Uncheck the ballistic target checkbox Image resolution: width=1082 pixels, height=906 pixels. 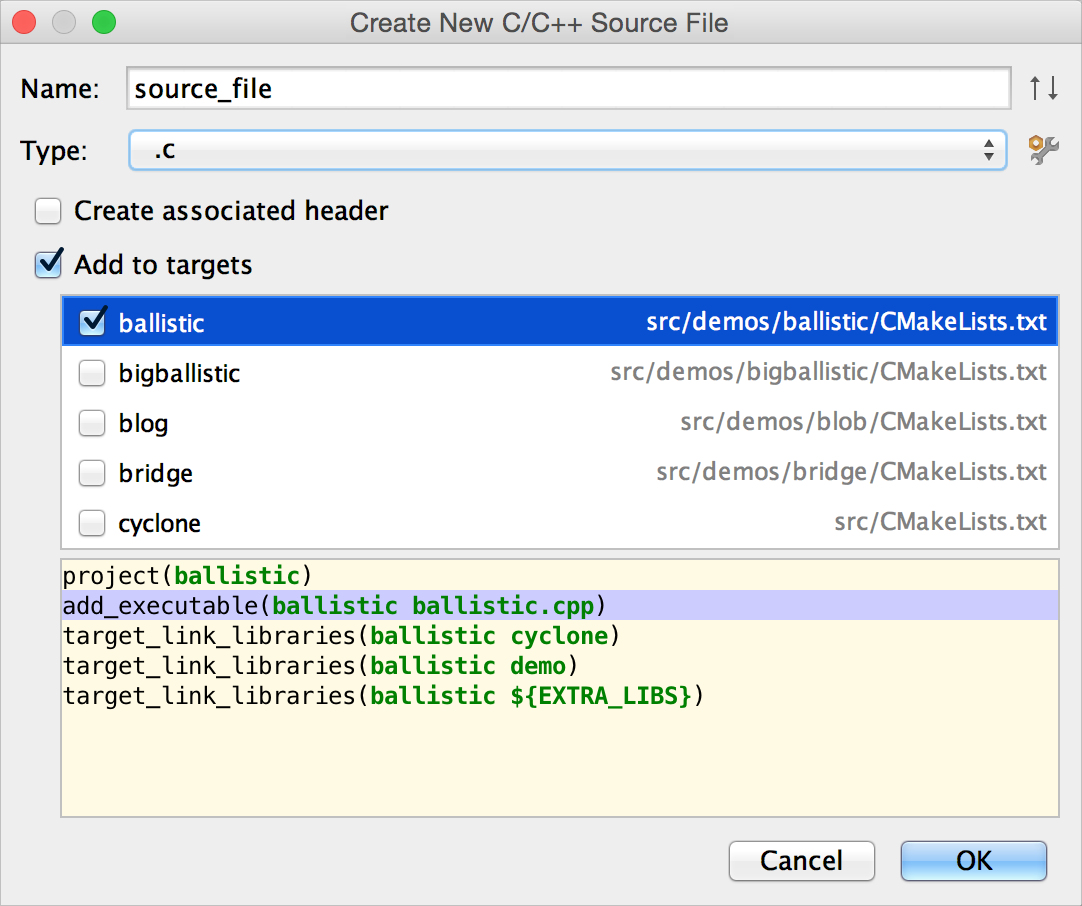pyautogui.click(x=92, y=322)
